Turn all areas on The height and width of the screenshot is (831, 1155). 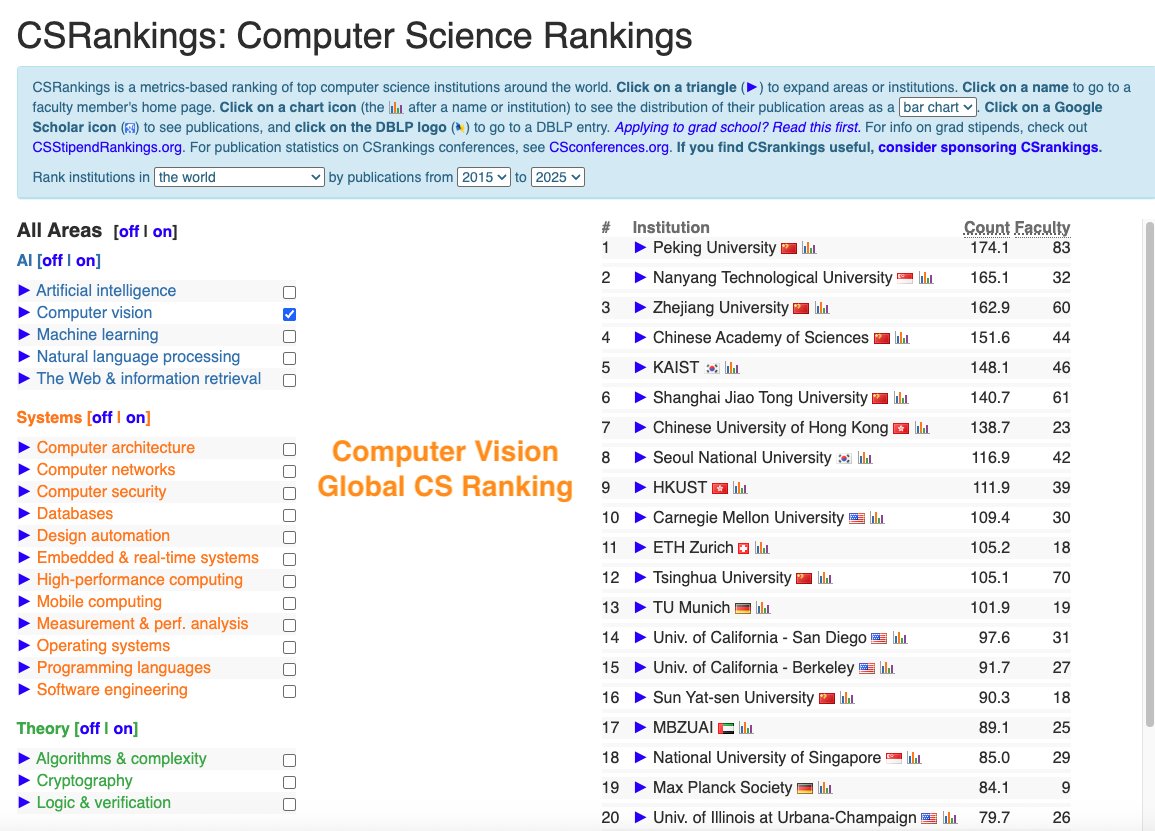[x=162, y=231]
